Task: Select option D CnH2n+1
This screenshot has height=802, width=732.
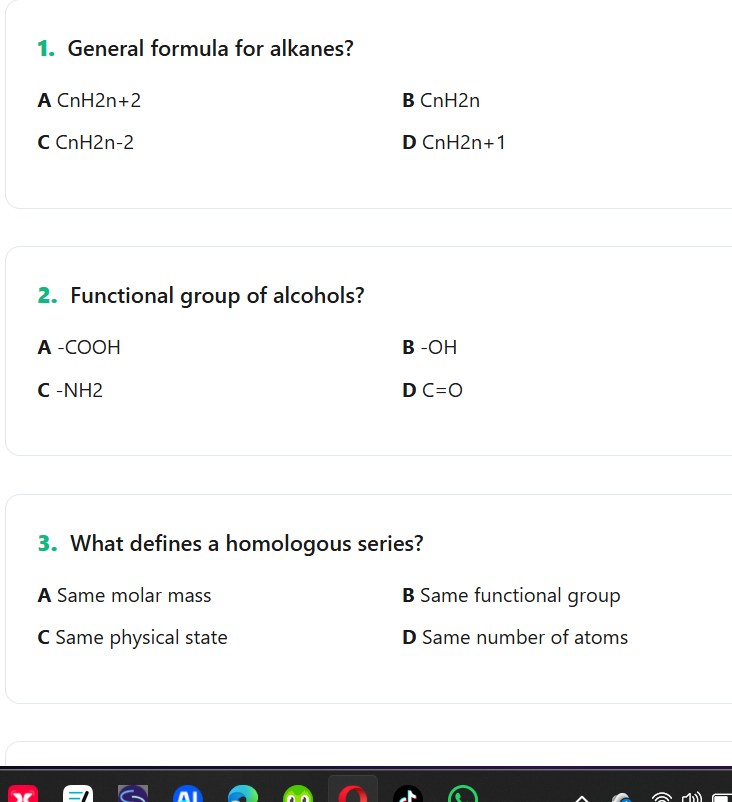Action: (454, 142)
